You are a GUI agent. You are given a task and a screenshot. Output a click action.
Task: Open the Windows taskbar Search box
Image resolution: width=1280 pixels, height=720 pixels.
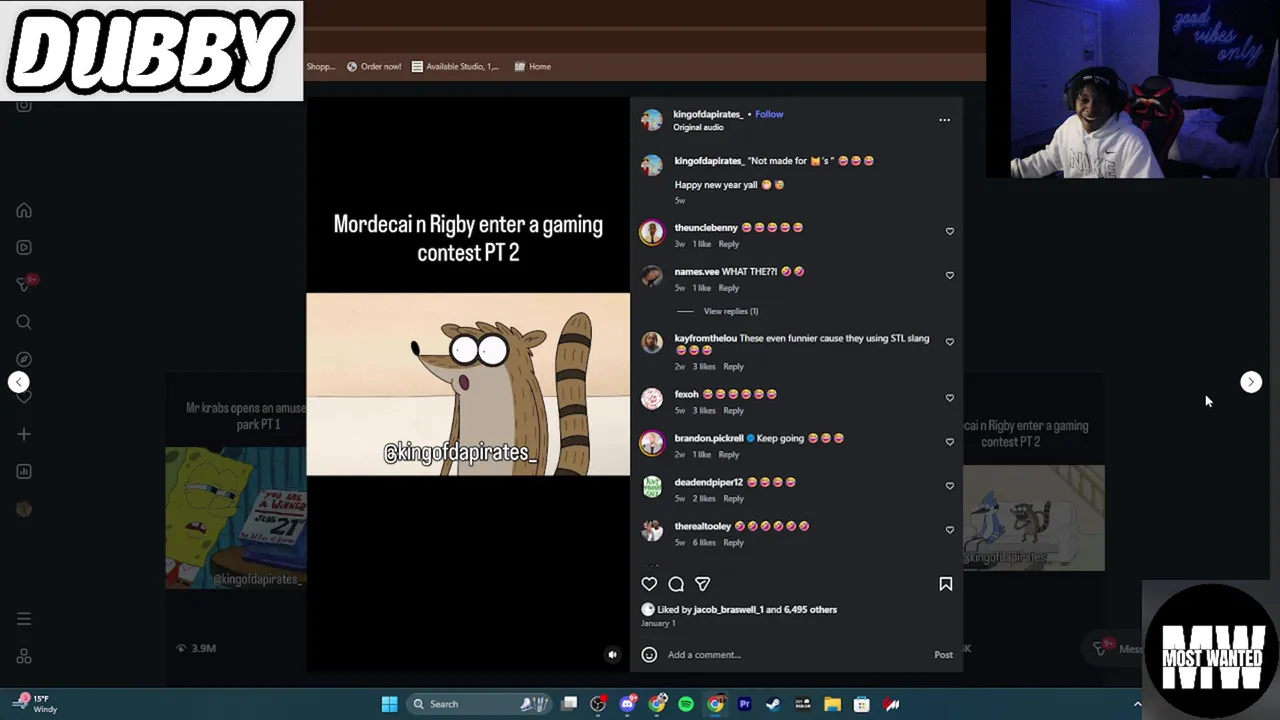pos(478,704)
